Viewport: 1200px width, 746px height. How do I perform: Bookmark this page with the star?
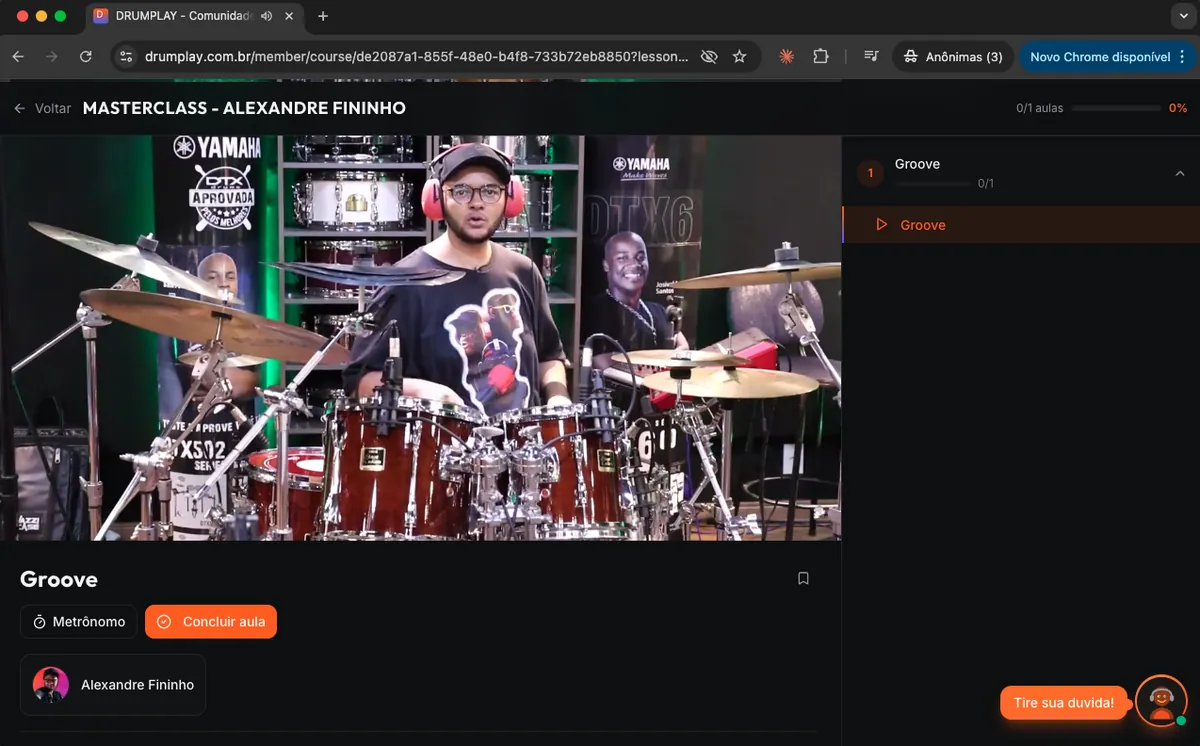pos(740,57)
